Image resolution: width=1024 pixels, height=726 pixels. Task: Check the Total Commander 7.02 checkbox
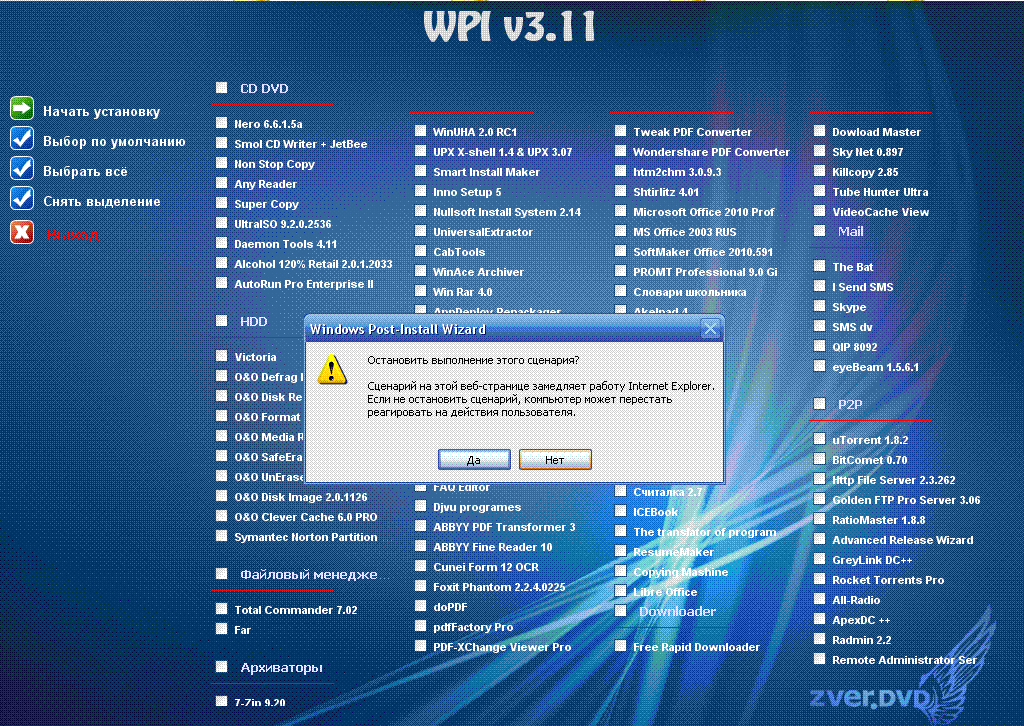click(x=222, y=608)
